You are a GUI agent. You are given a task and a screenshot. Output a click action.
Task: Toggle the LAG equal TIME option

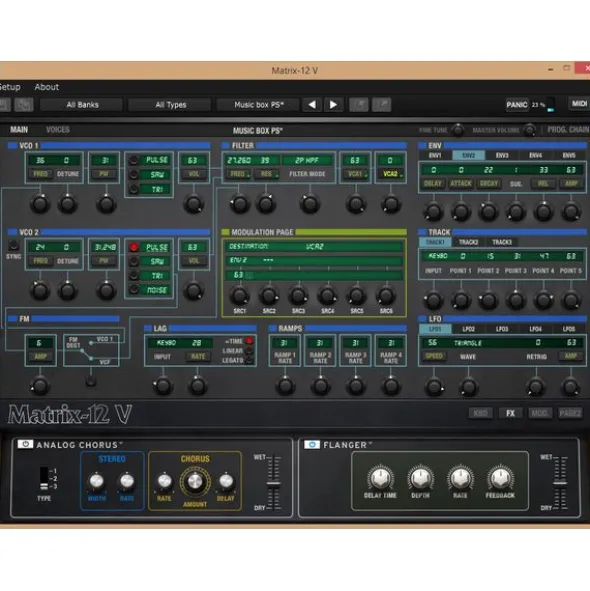tap(249, 341)
